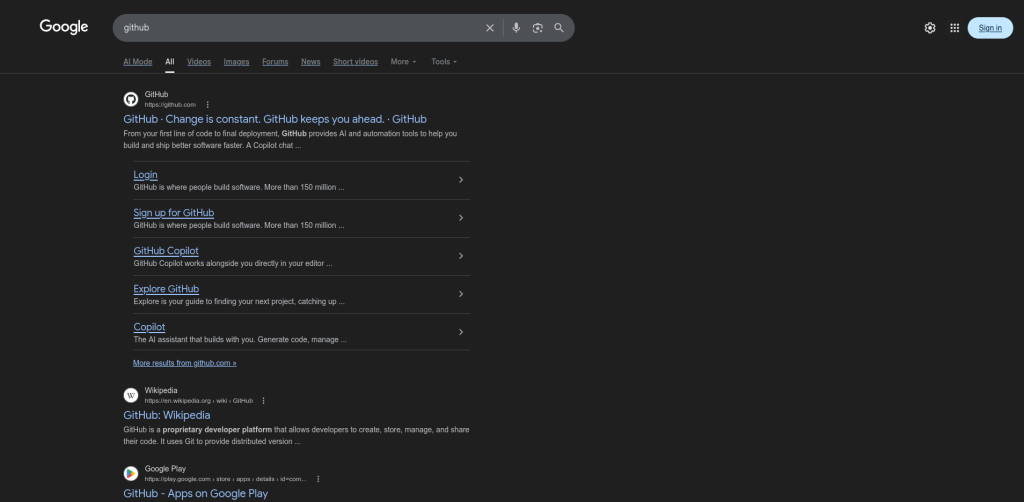Open the Tools dropdown
The image size is (1024, 502).
[444, 62]
